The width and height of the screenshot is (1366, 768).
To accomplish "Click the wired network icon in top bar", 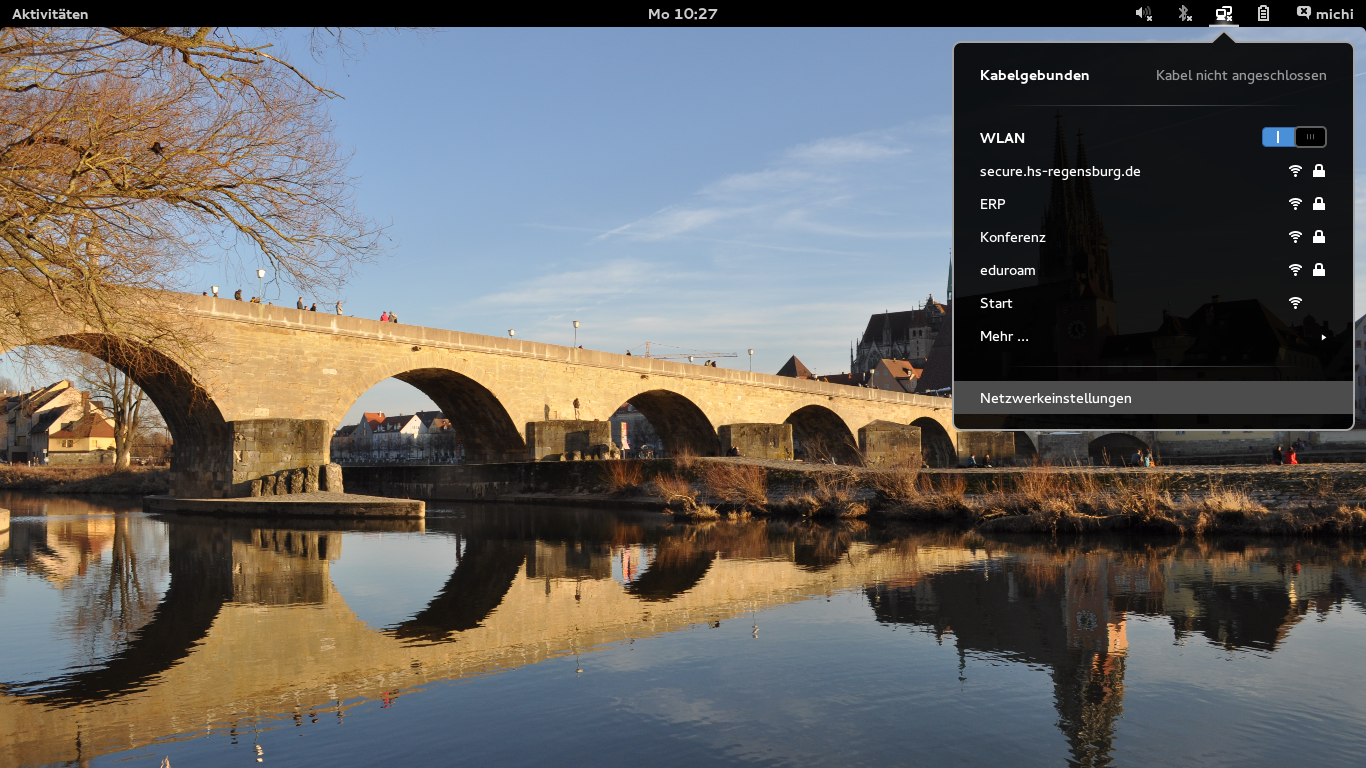I will 1223,14.
